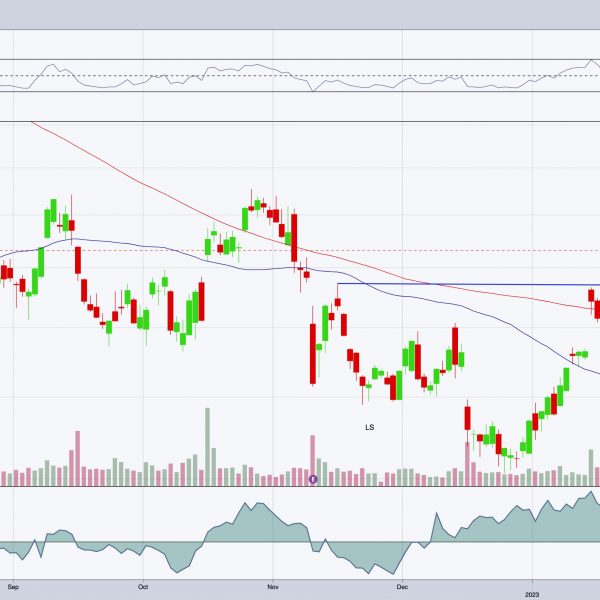Viewport: 600px width, 600px height.
Task: Click the Sep label on time axis
Action: coord(13,587)
